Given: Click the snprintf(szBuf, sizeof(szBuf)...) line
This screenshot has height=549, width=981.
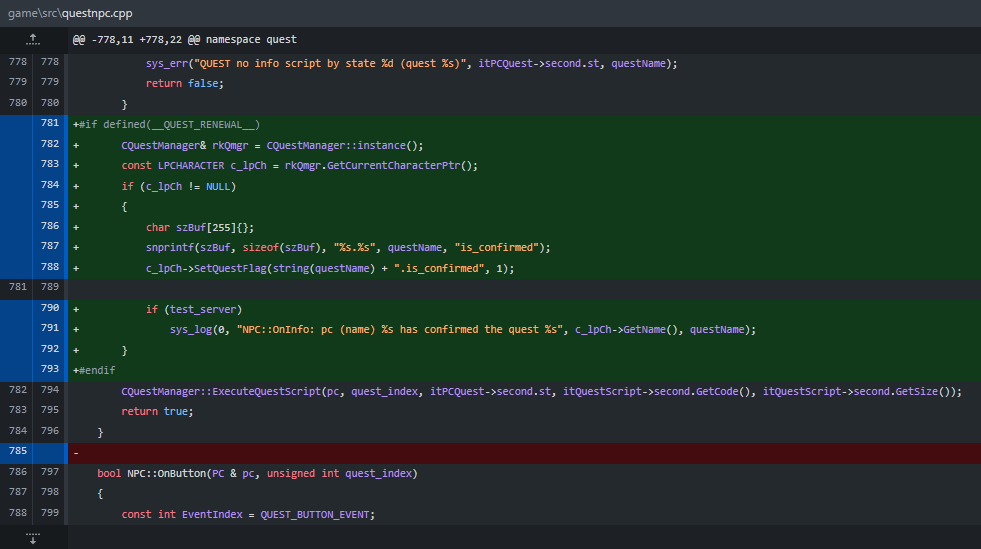Looking at the screenshot, I should (x=348, y=247).
